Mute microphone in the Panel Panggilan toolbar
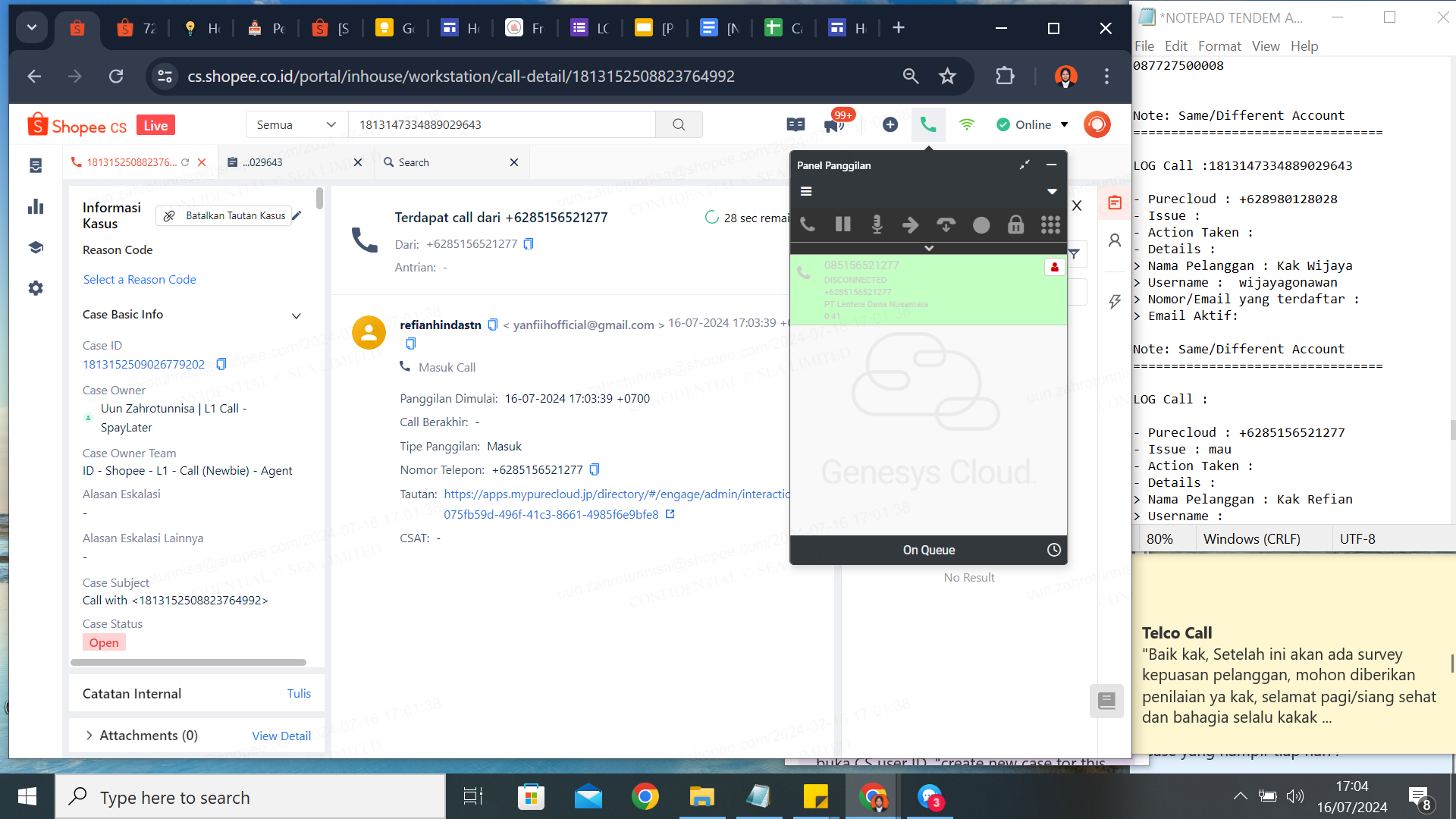 (877, 224)
